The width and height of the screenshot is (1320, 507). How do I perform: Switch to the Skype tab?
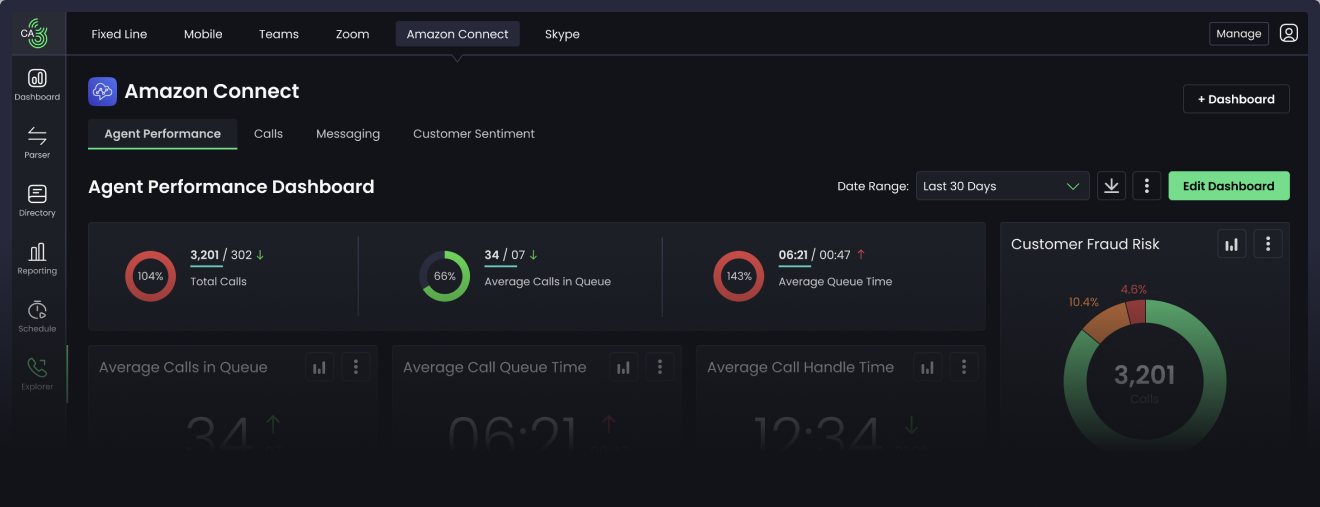pyautogui.click(x=562, y=34)
